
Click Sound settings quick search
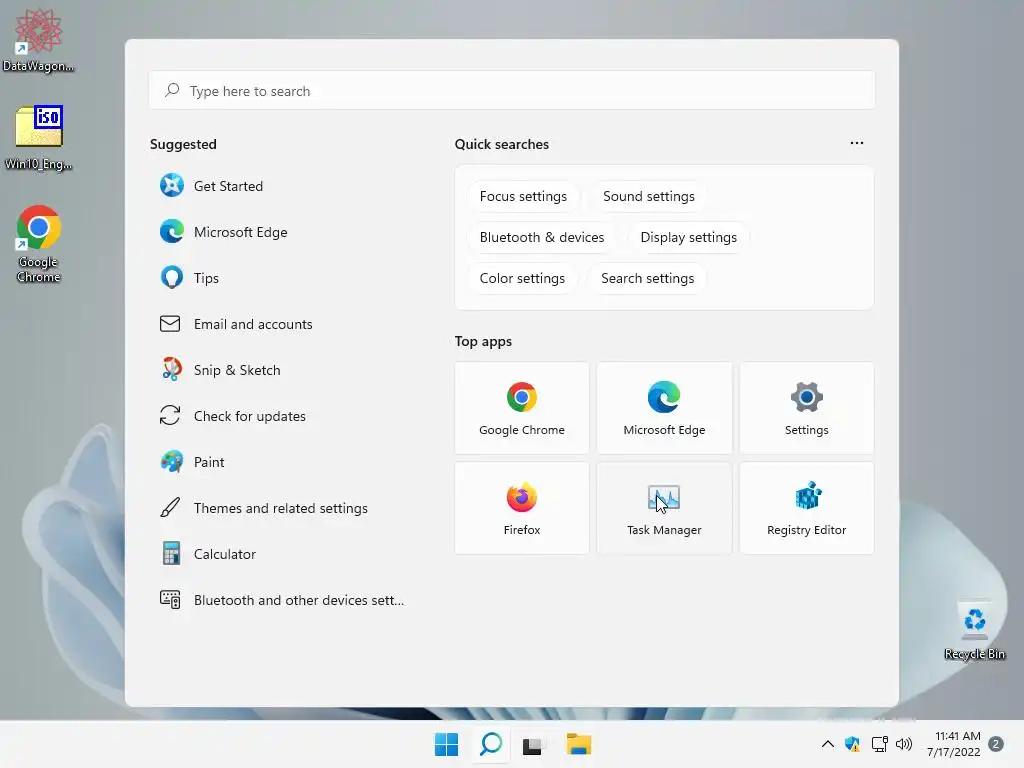coord(648,197)
